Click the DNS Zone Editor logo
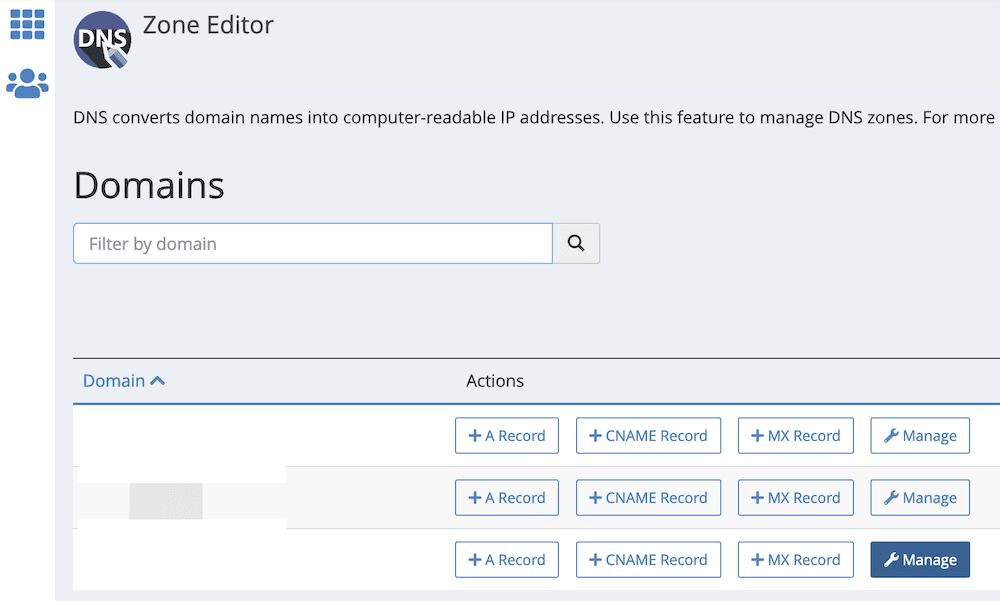Screen dimensions: 1000x601 pyautogui.click(x=103, y=40)
